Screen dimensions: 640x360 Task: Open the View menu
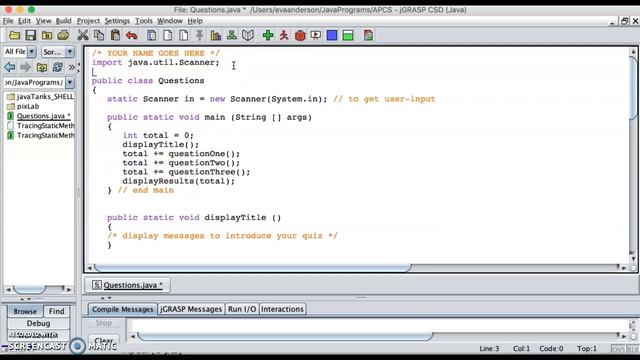pos(43,21)
